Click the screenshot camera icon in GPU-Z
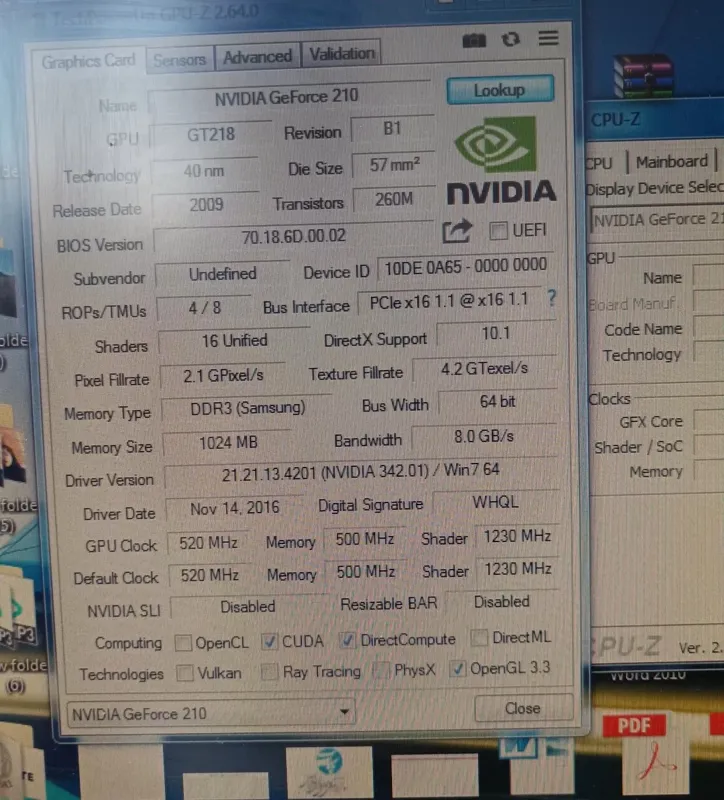The width and height of the screenshot is (724, 800). pos(474,40)
